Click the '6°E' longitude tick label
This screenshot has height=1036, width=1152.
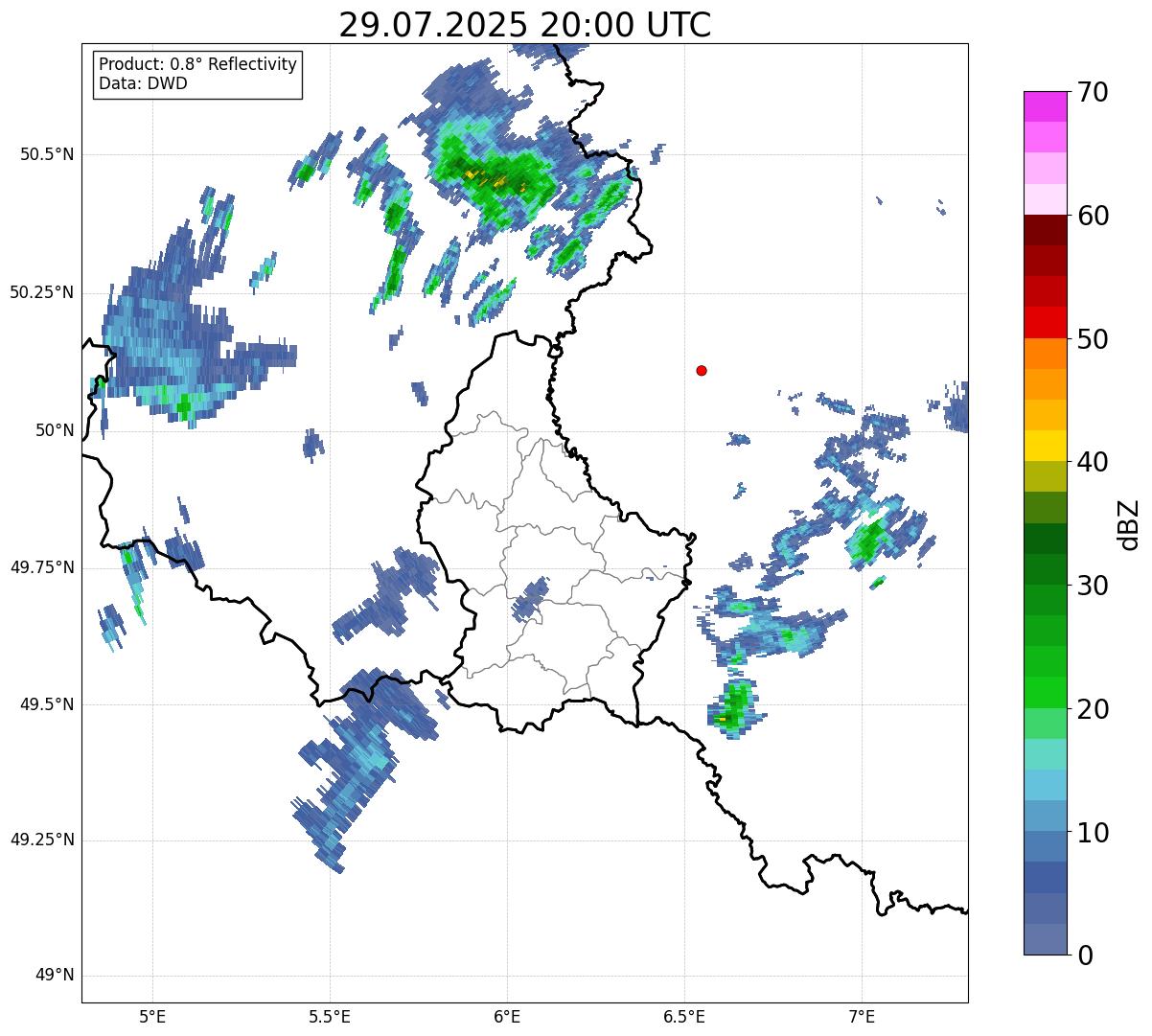click(x=508, y=1018)
